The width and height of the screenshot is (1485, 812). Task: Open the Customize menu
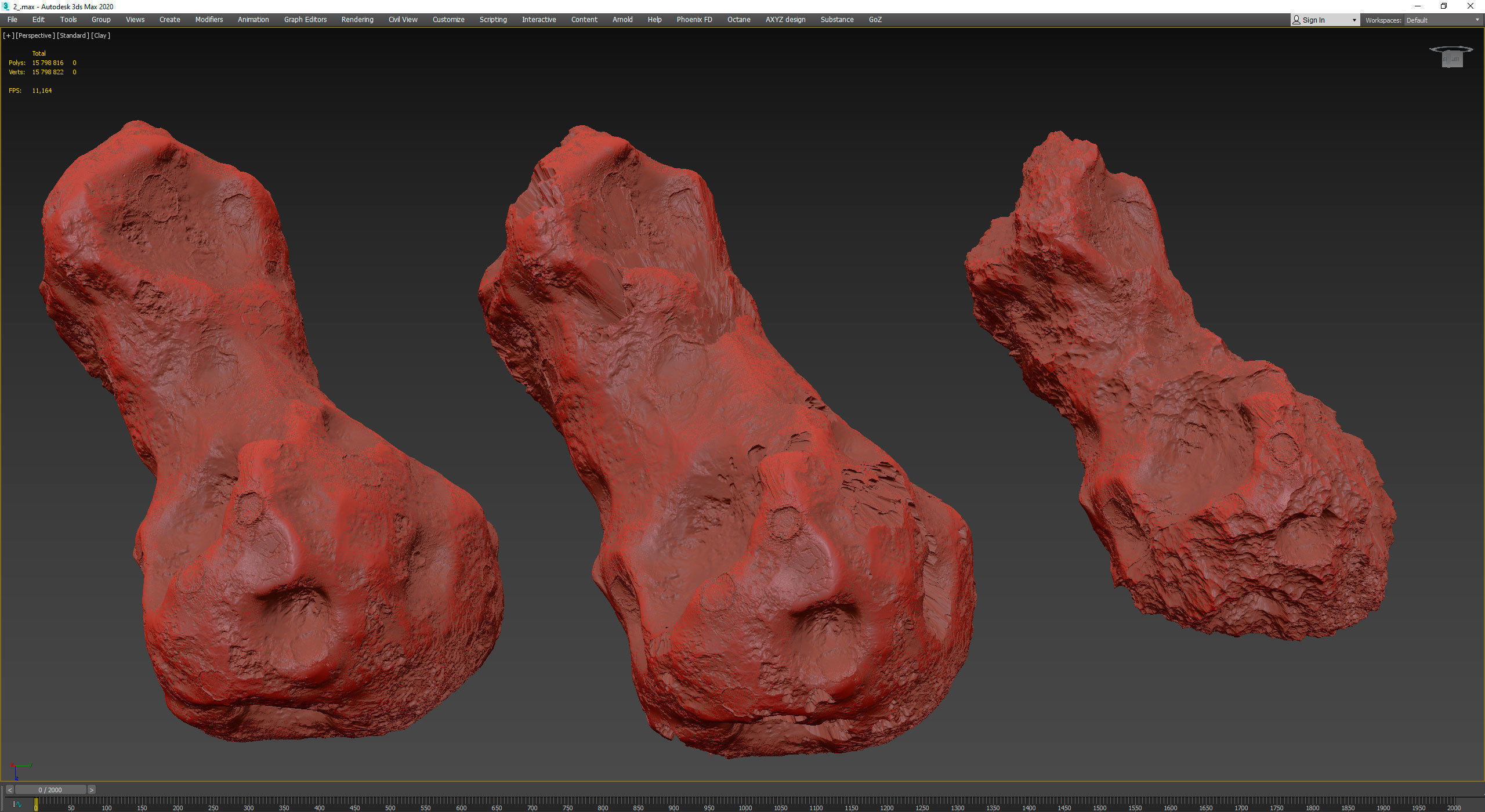click(x=448, y=20)
